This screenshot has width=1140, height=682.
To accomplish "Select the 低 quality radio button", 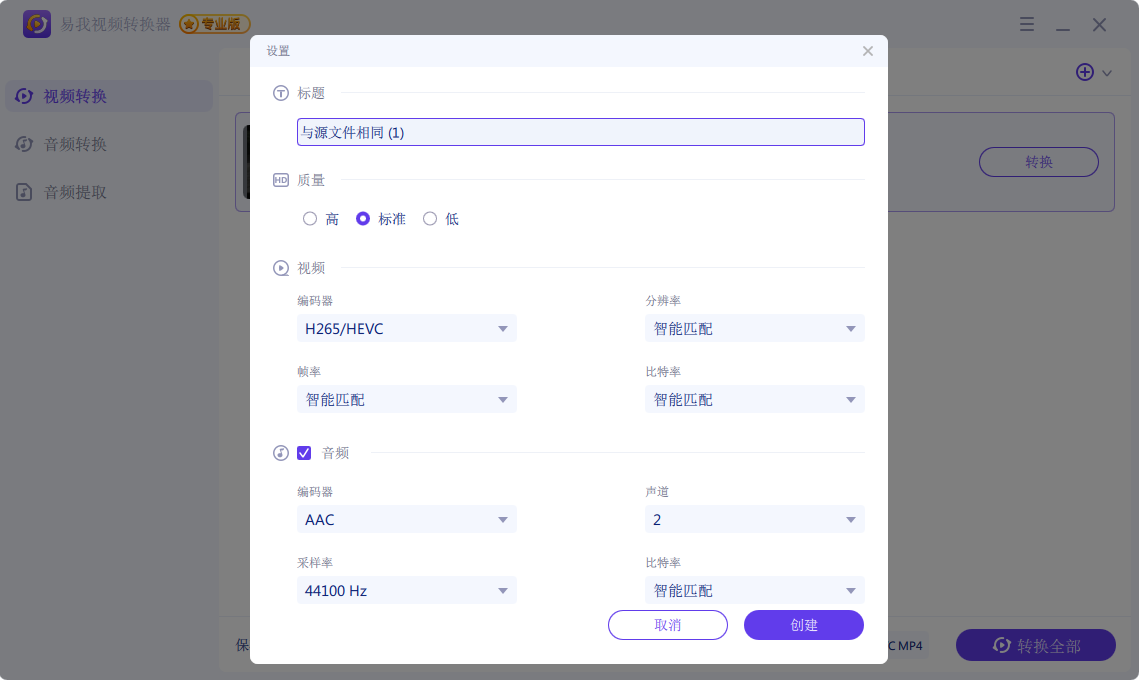I will 430,218.
